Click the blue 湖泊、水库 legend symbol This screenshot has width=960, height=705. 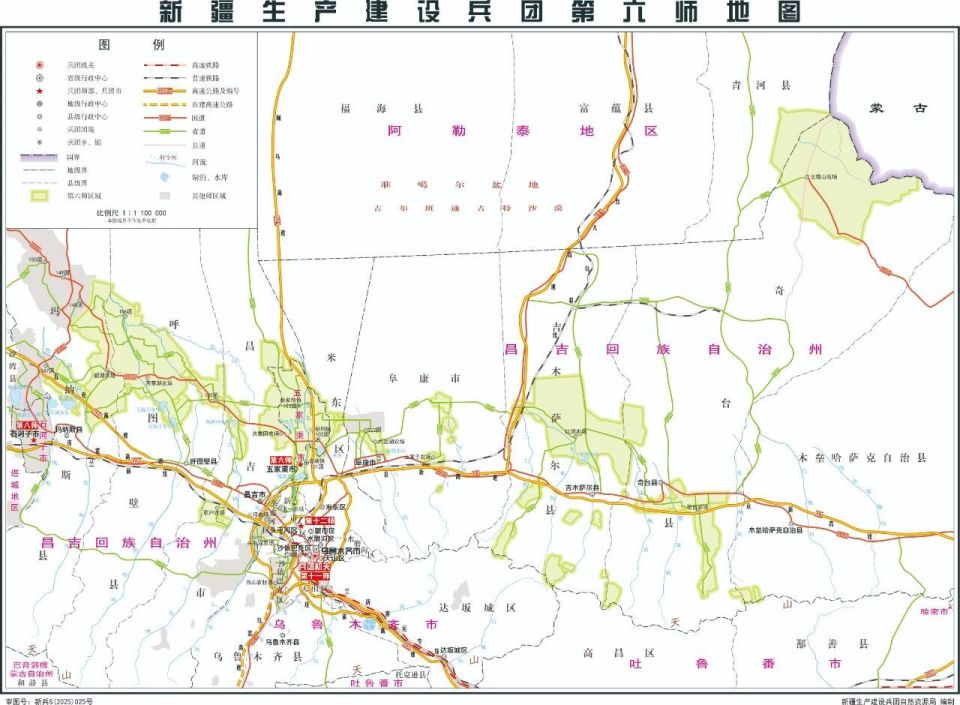(x=164, y=177)
